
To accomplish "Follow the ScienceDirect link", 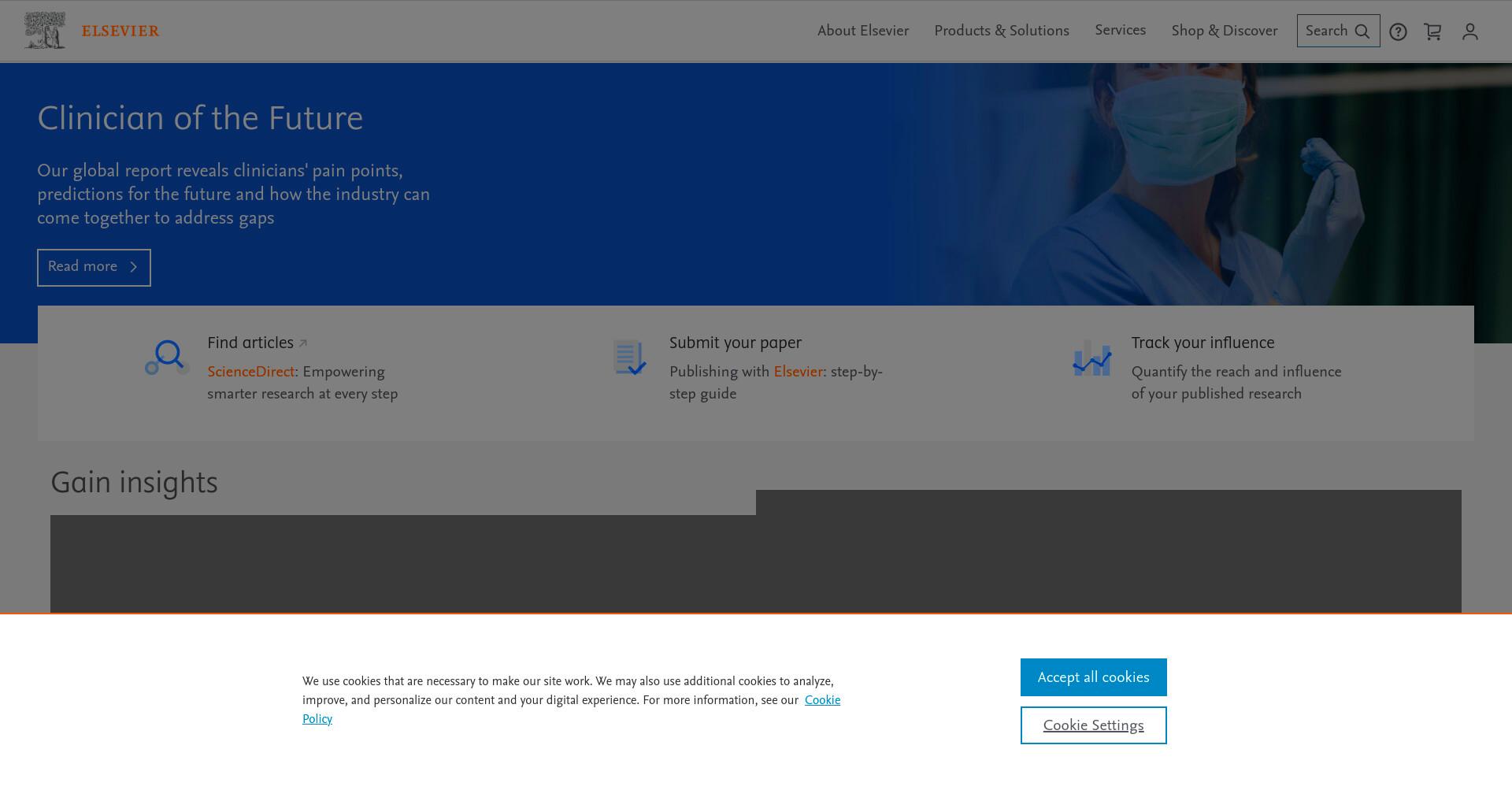I will pos(250,372).
